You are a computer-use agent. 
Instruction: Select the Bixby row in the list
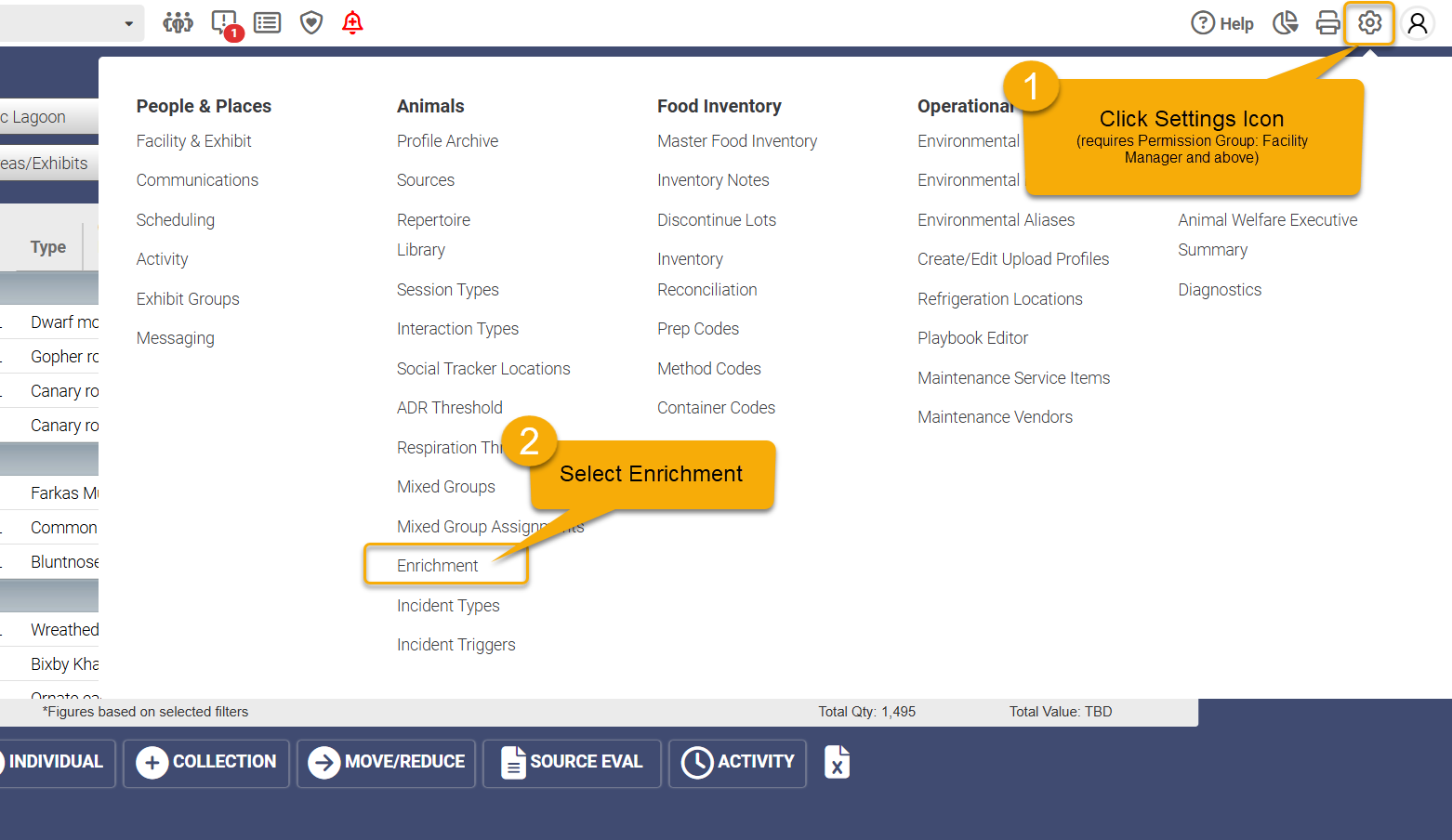pyautogui.click(x=49, y=664)
